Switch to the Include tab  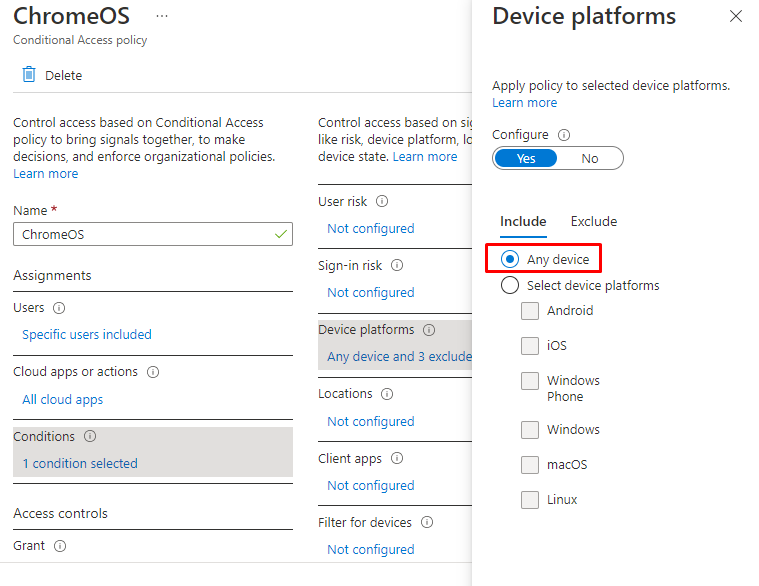click(x=523, y=221)
